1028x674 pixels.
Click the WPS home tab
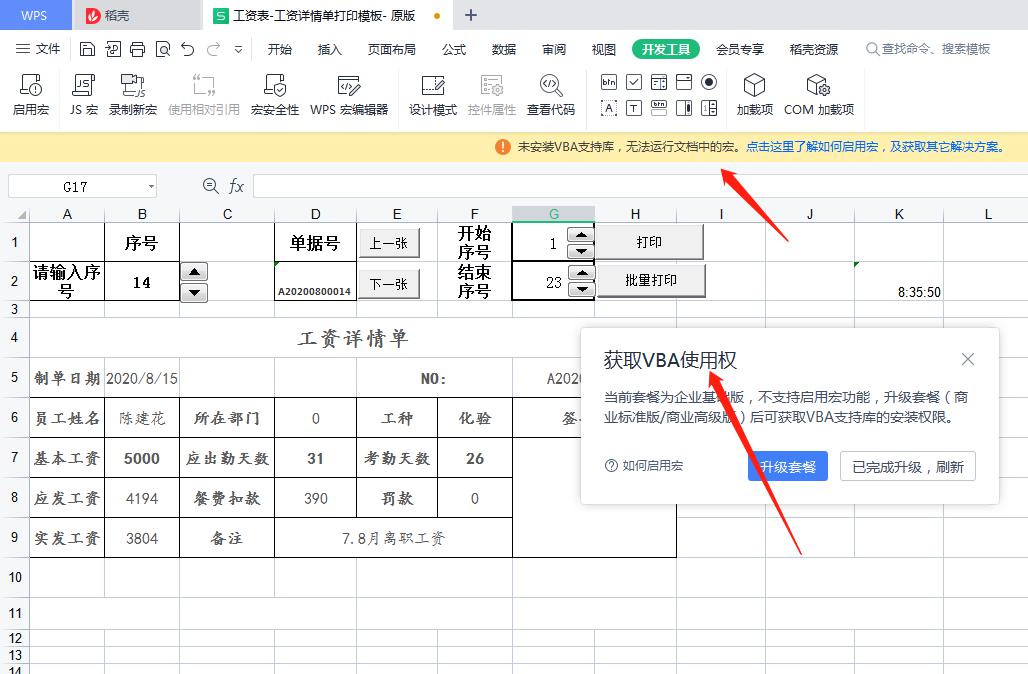pyautogui.click(x=35, y=15)
